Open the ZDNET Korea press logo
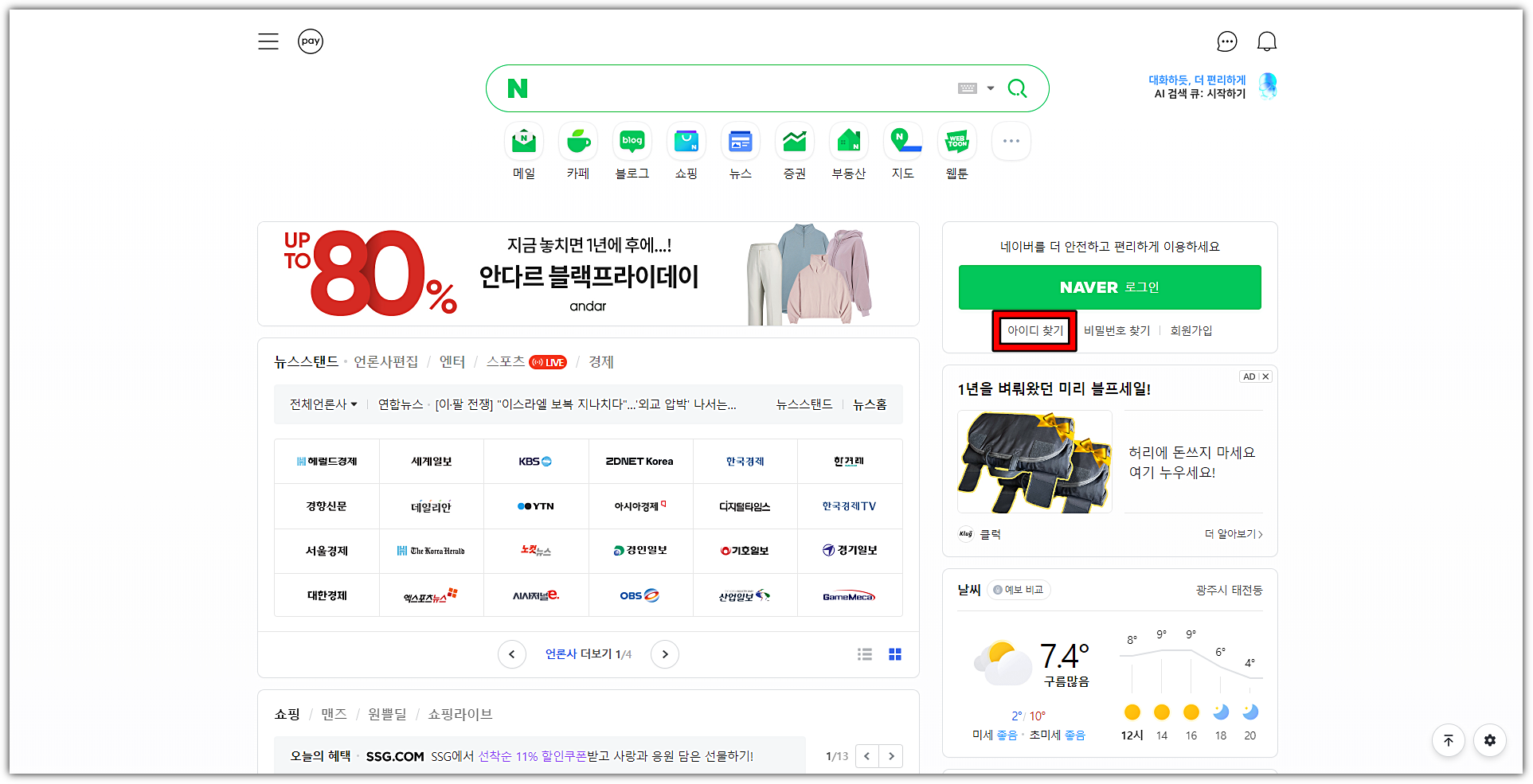This screenshot has height=784, width=1533. click(x=640, y=462)
